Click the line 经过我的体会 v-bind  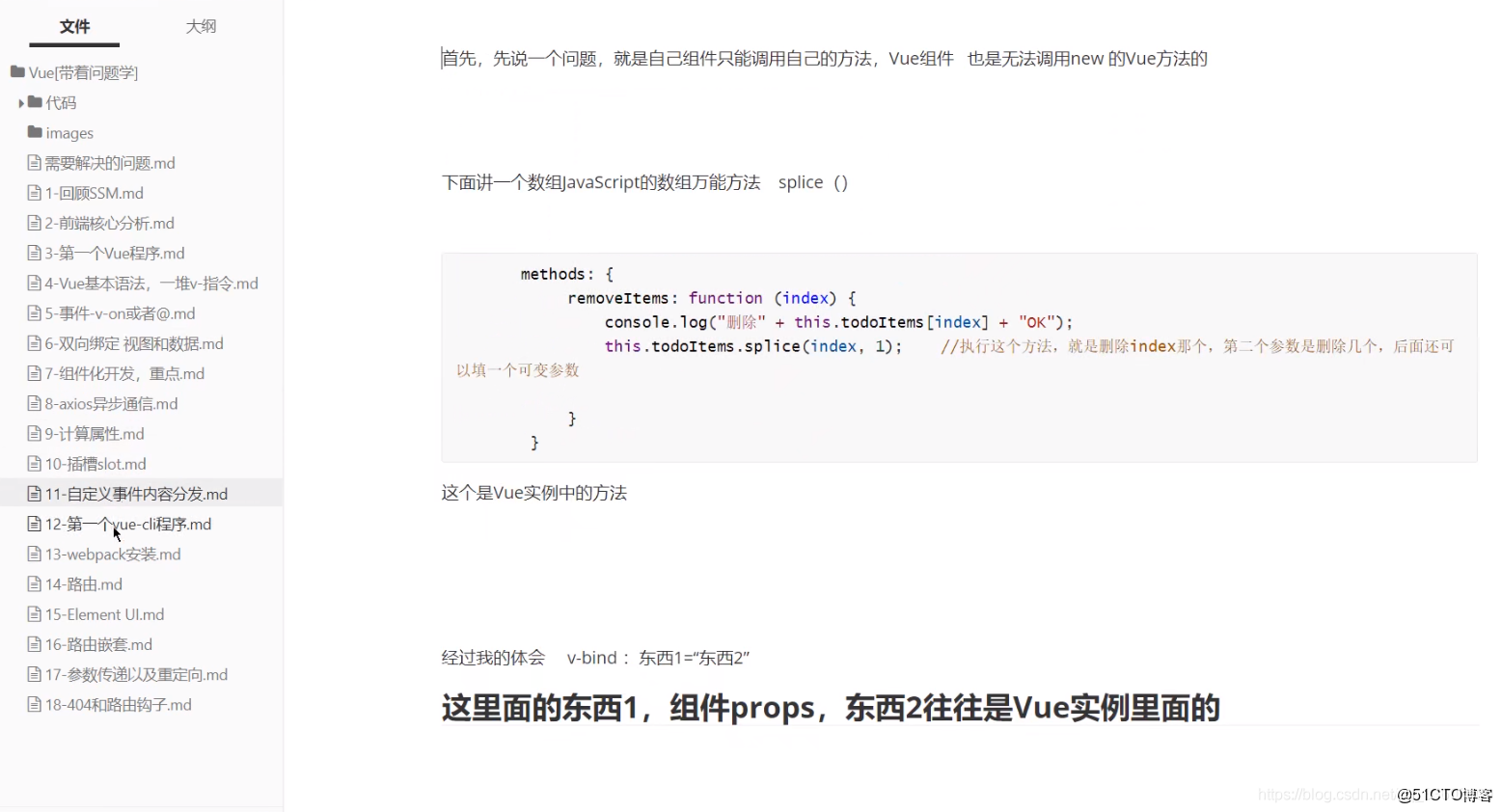point(595,658)
